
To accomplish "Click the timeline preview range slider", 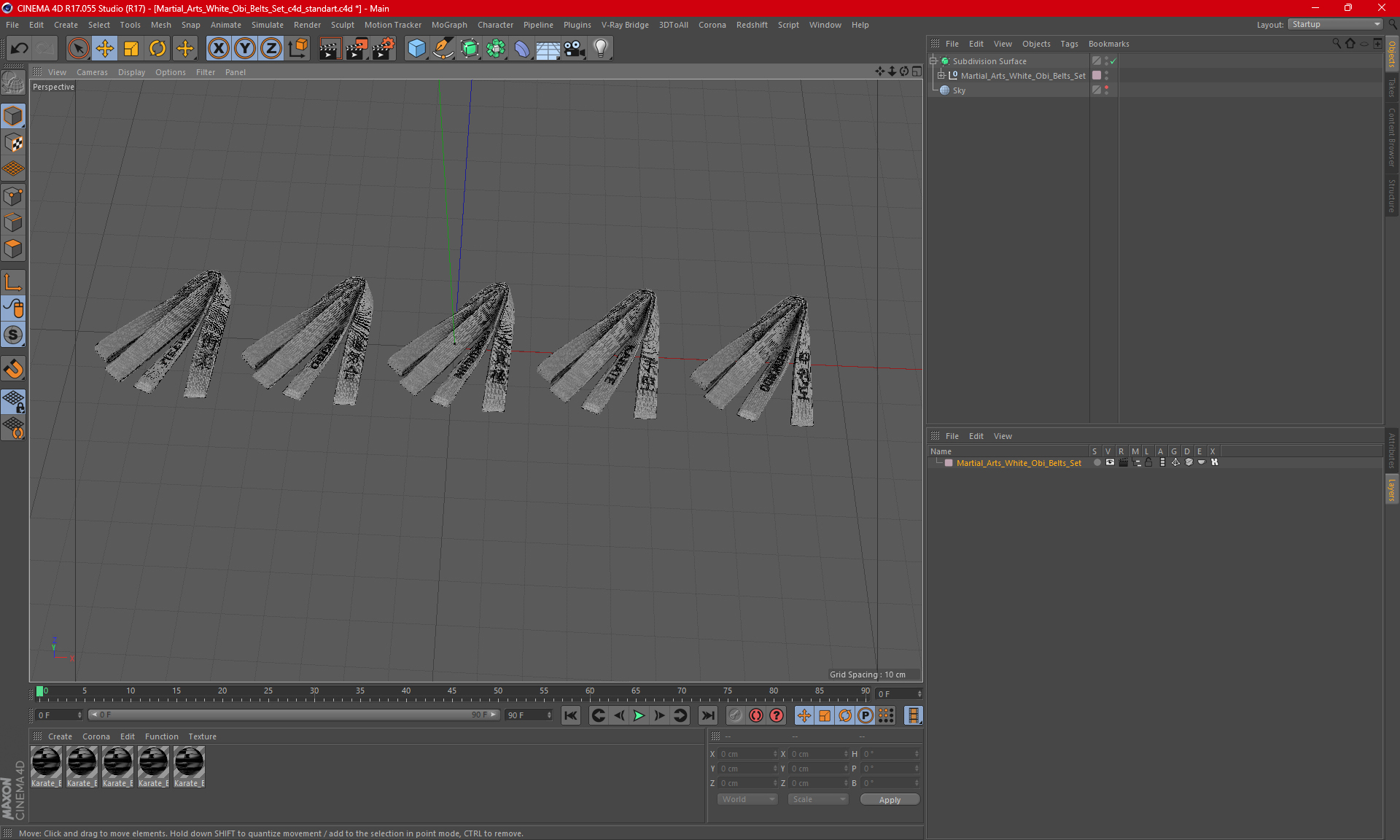I will (293, 715).
